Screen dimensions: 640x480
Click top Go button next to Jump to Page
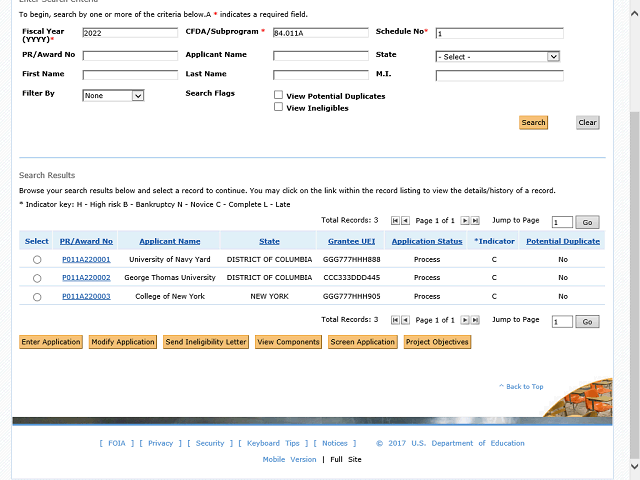click(587, 222)
